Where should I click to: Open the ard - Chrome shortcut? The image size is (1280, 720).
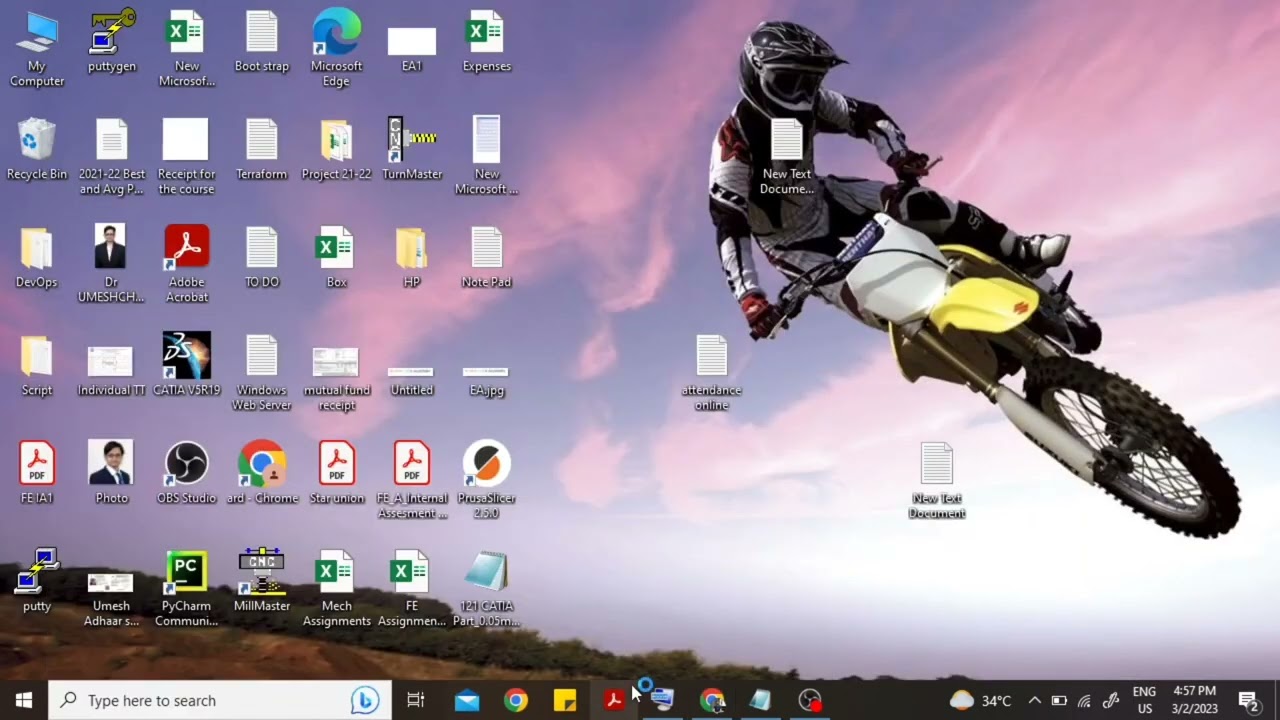coord(262,473)
